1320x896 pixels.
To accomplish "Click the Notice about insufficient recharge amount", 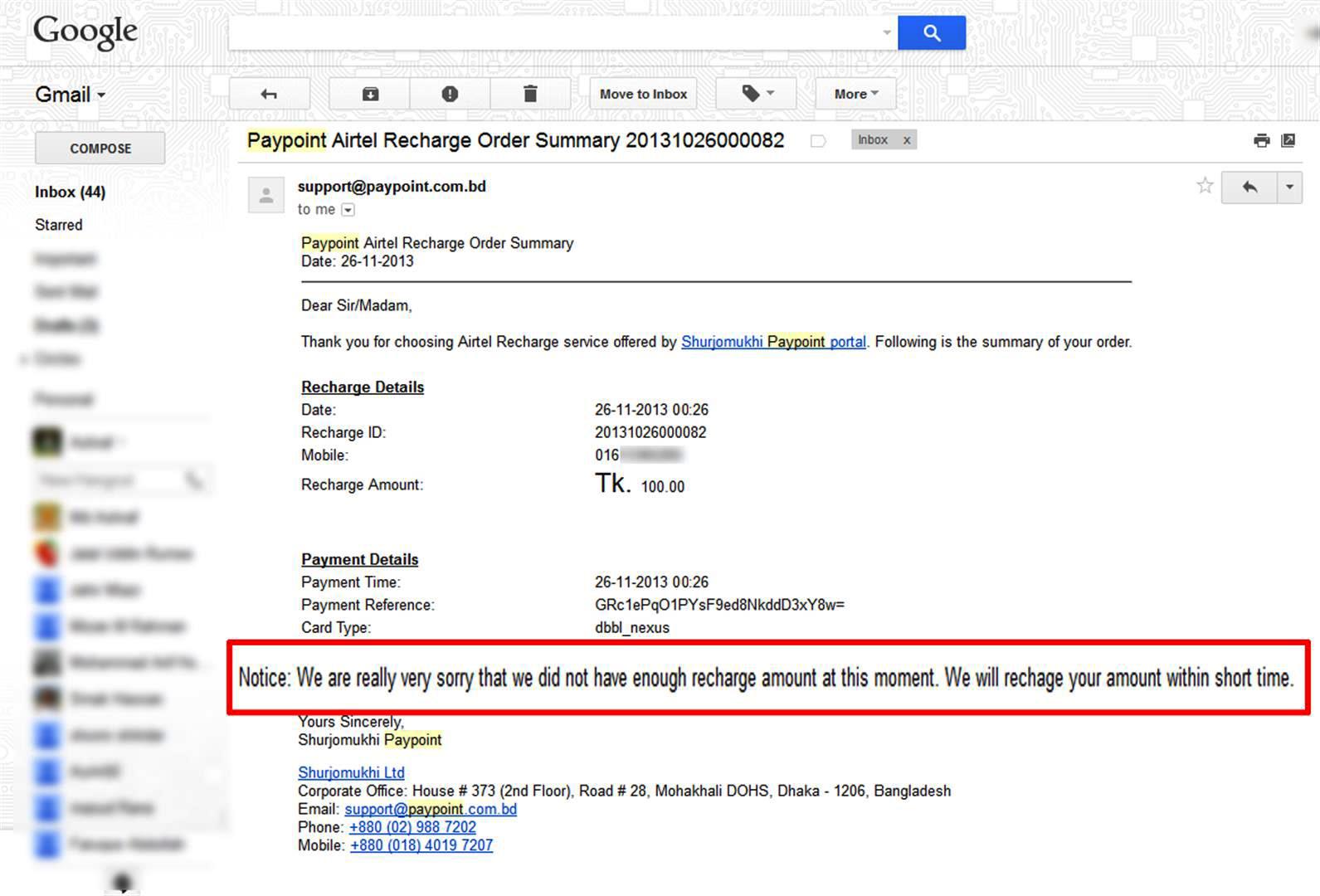I will pyautogui.click(x=766, y=679).
